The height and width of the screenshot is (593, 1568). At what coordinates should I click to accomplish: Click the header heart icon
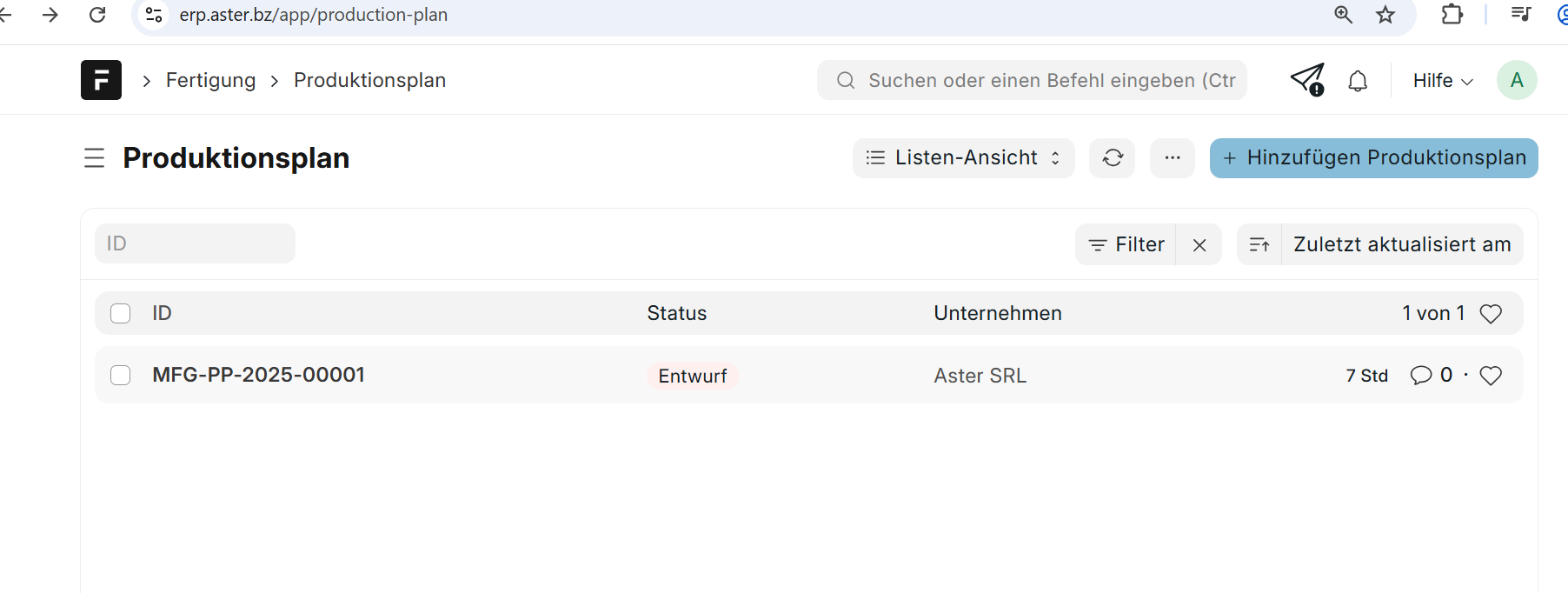click(x=1491, y=314)
